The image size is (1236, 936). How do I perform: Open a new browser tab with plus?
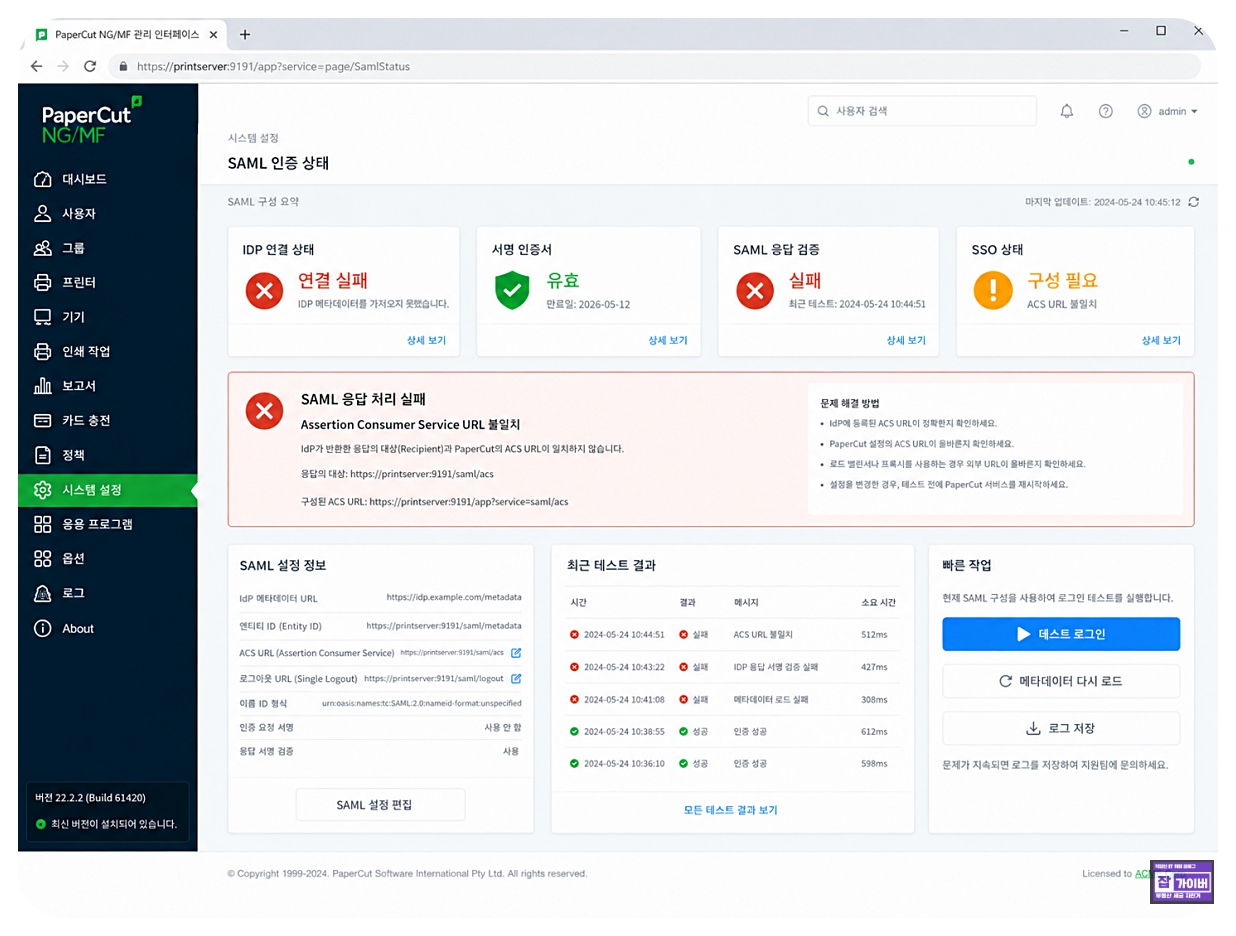245,34
